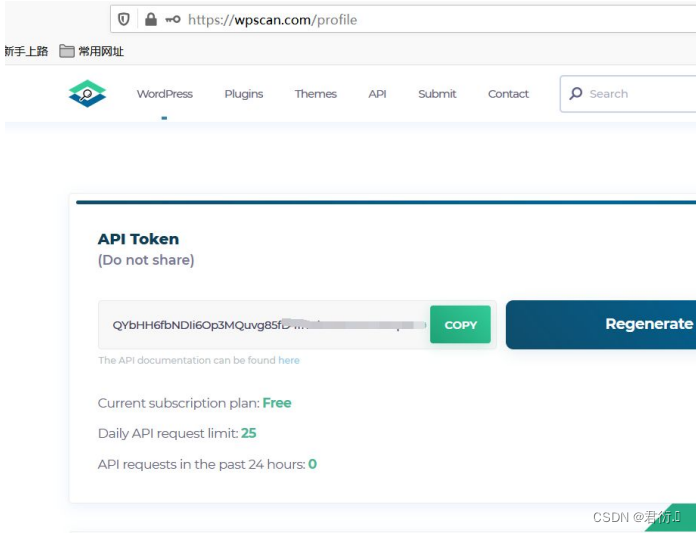Click the 新手上路 bookmark
Viewport: 696px width, 533px height.
coord(26,51)
